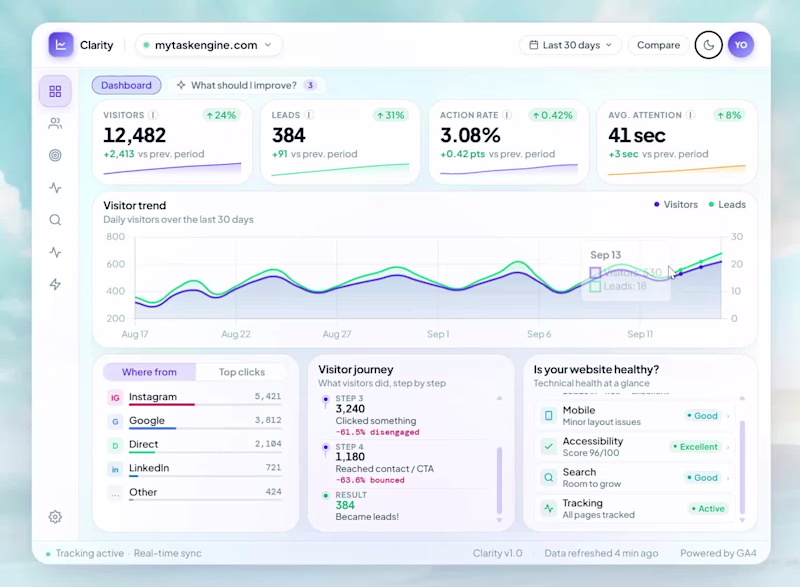Click the Tracking active status text

pos(90,553)
